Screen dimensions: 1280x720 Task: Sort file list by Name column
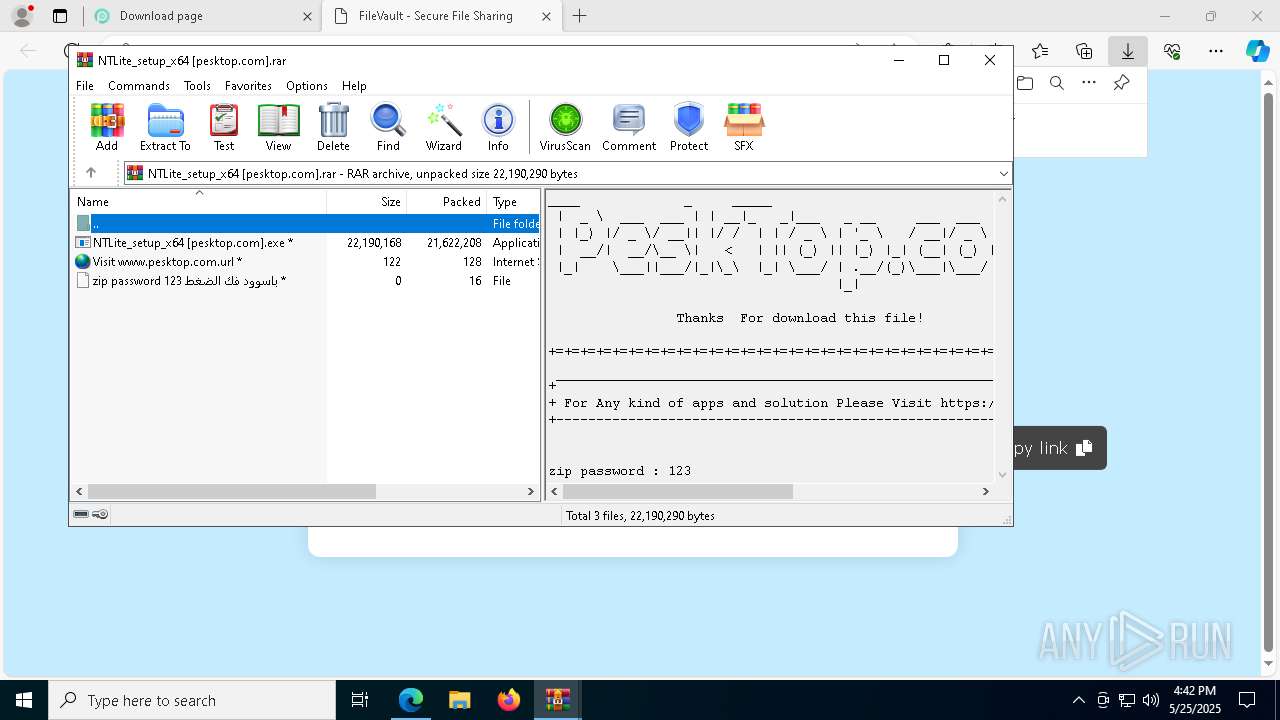click(198, 201)
